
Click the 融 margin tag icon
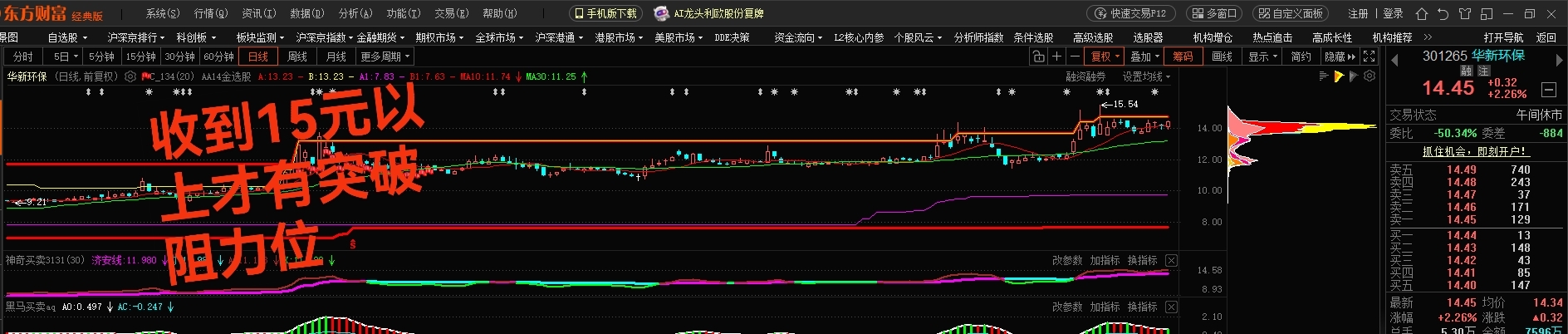point(1467,71)
